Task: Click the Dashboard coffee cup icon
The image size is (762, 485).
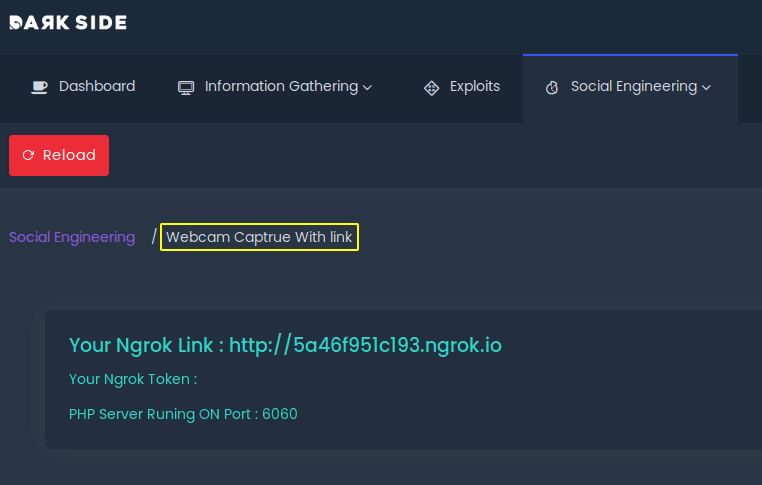Action: 39,87
